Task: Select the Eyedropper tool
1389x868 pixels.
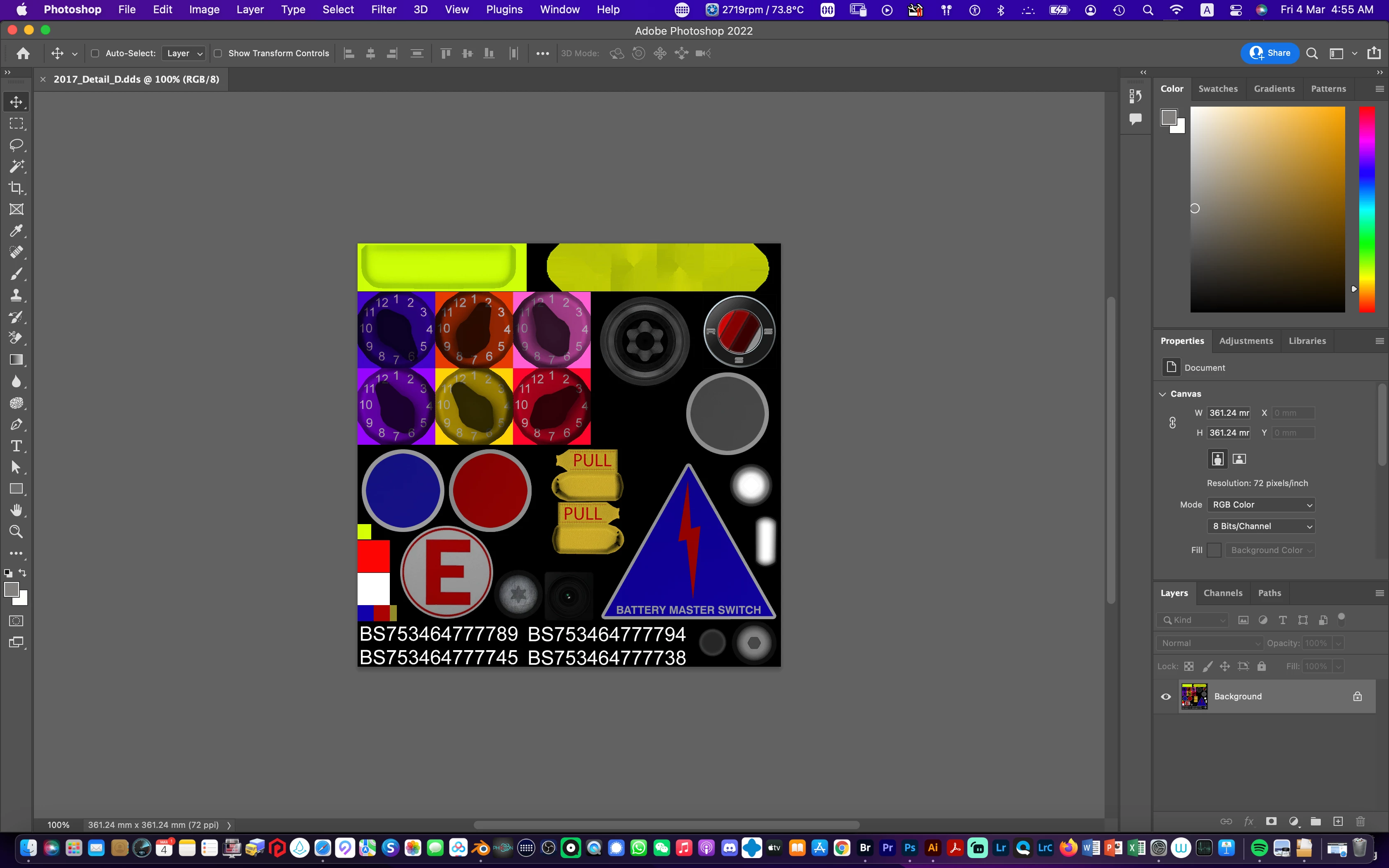Action: [16, 231]
